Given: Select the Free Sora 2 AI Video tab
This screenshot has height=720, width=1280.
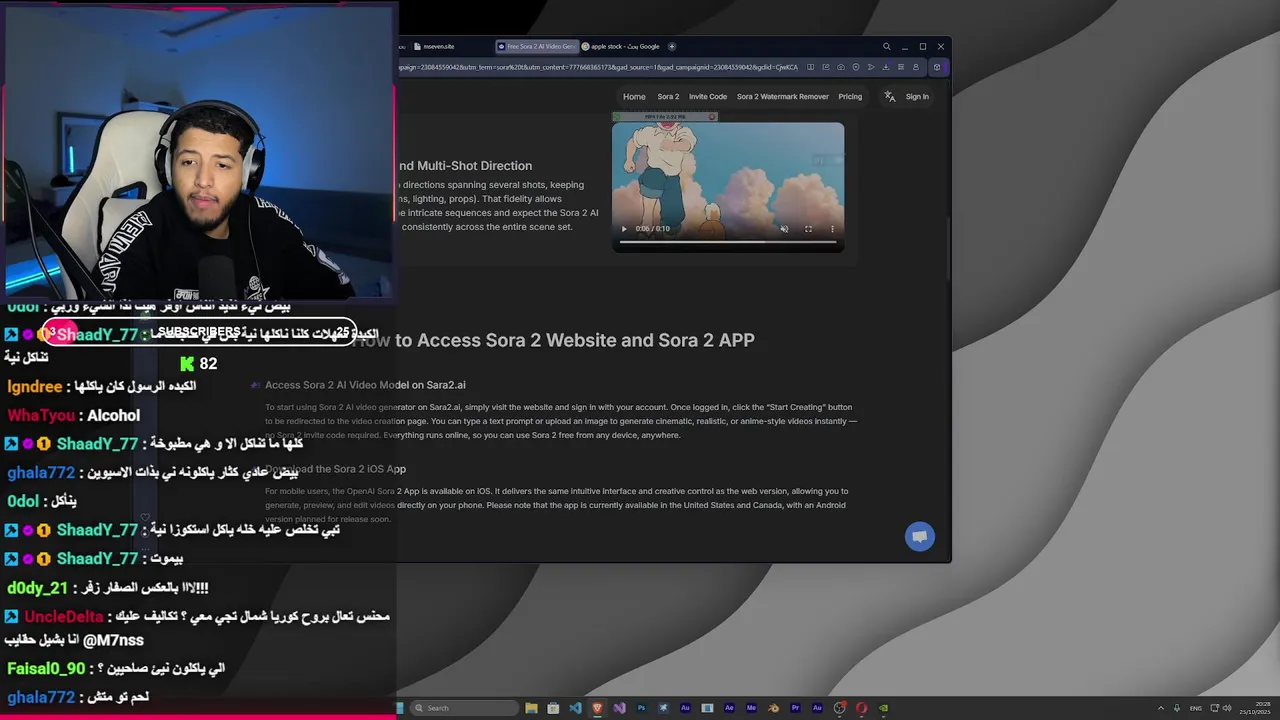Looking at the screenshot, I should 538,46.
